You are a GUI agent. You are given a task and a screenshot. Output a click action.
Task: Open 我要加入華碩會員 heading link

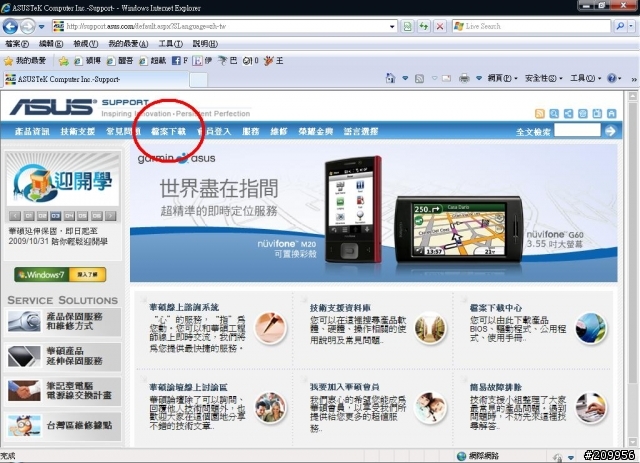[344, 387]
